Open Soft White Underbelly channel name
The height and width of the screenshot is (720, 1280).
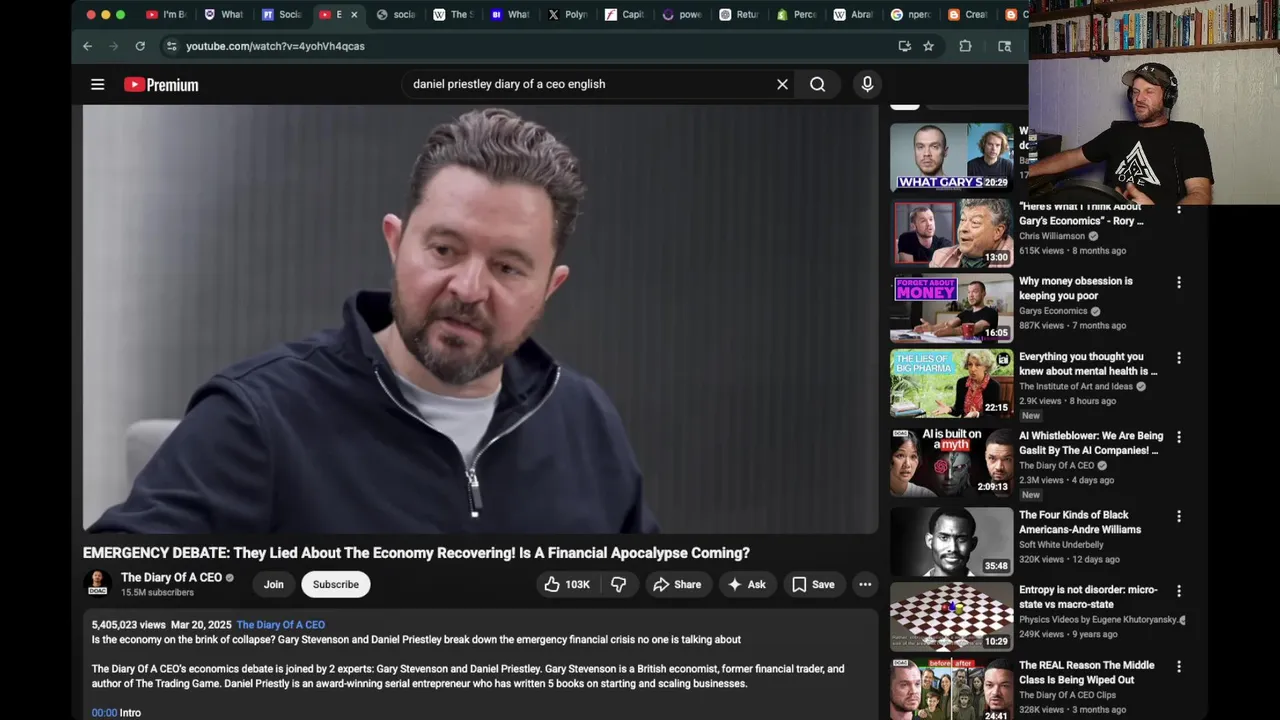pos(1061,545)
